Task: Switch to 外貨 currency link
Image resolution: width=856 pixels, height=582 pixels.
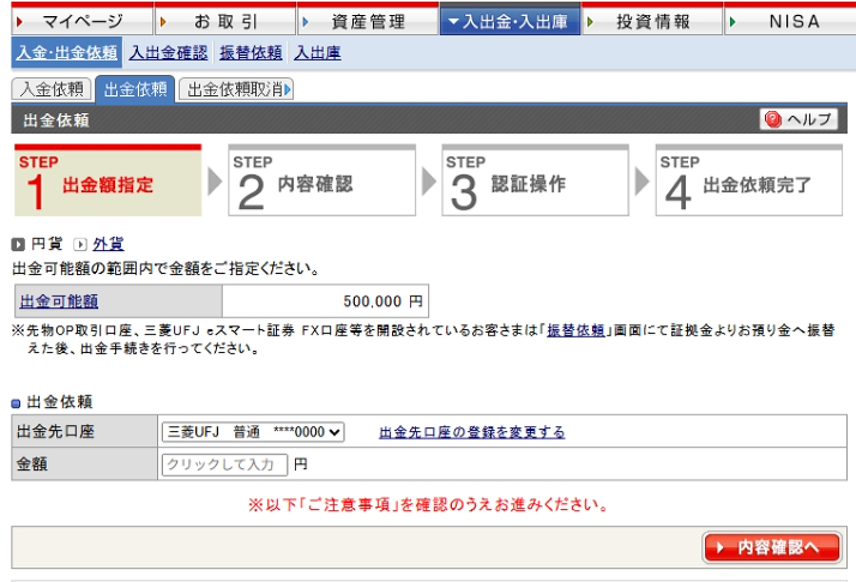Action: 108,244
